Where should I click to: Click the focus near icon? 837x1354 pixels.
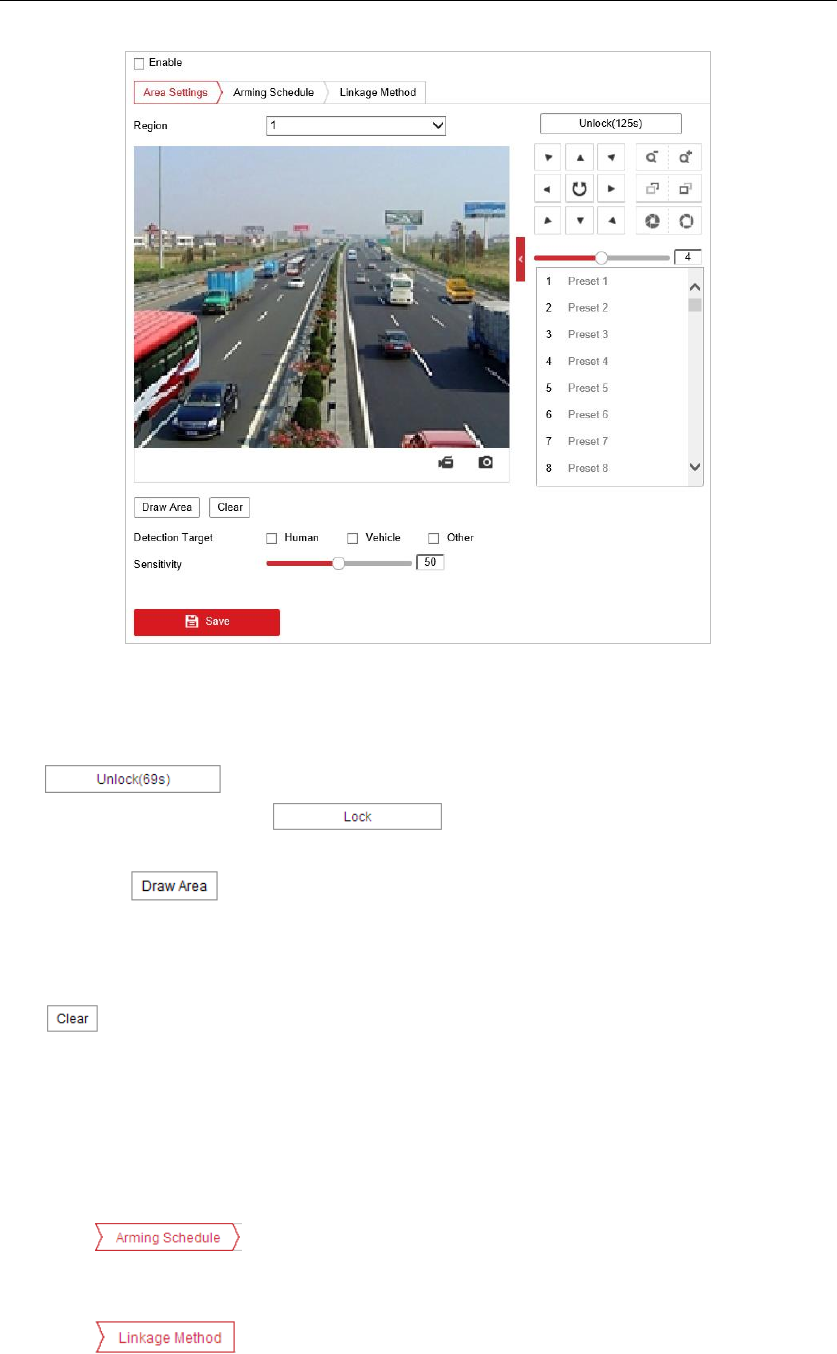point(651,188)
